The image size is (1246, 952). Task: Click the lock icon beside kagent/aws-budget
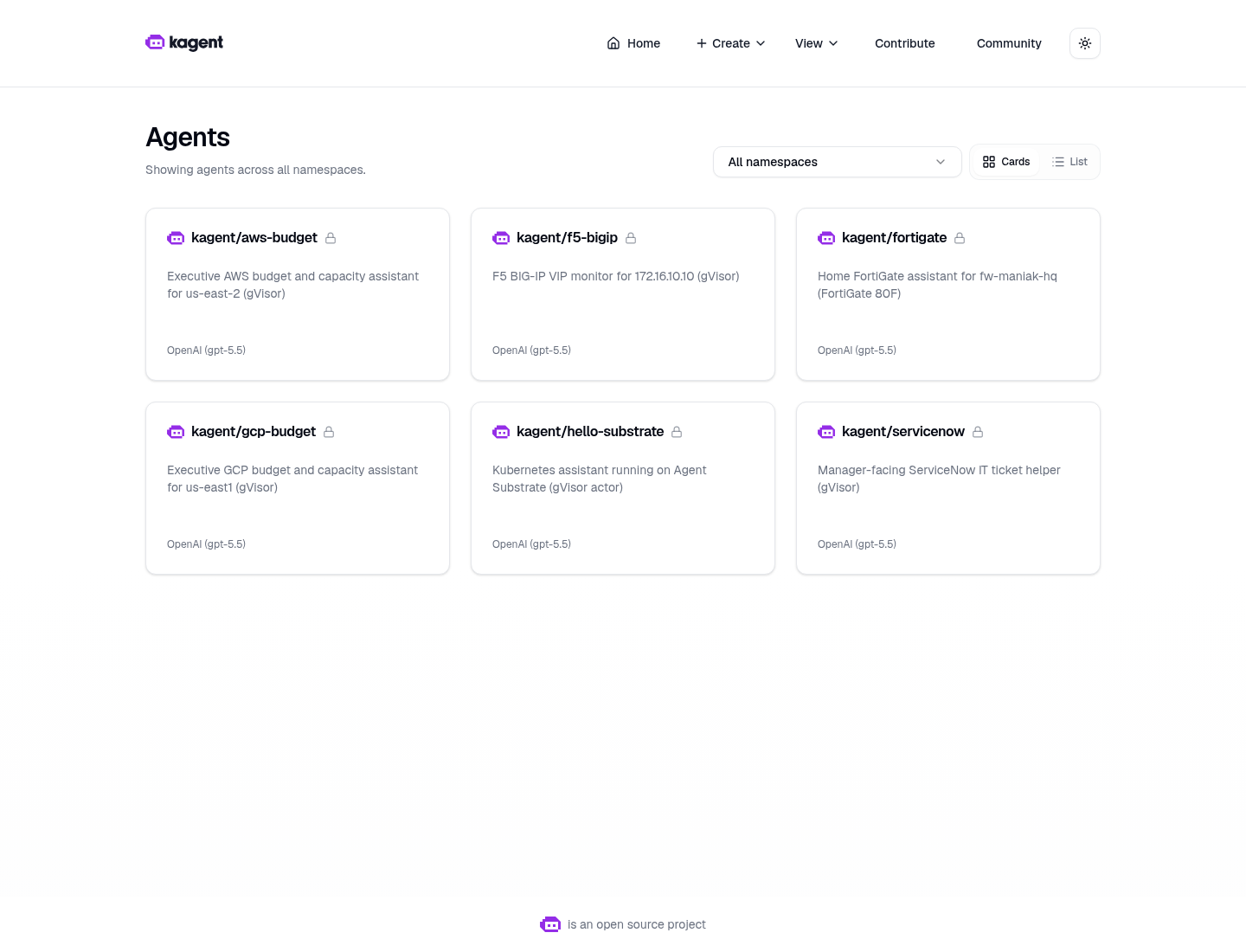(x=331, y=238)
